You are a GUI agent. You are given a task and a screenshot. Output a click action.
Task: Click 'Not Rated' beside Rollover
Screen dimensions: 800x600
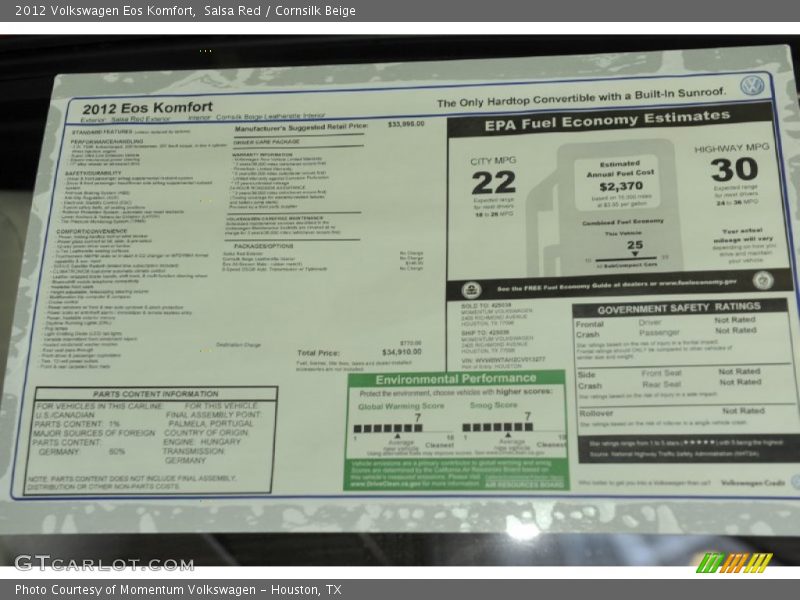click(x=743, y=411)
